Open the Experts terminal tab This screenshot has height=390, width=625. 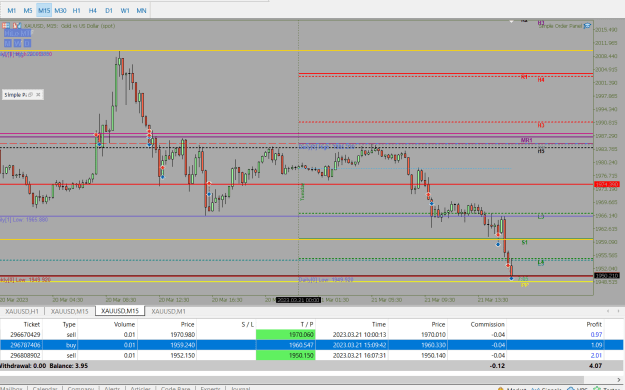(210, 388)
